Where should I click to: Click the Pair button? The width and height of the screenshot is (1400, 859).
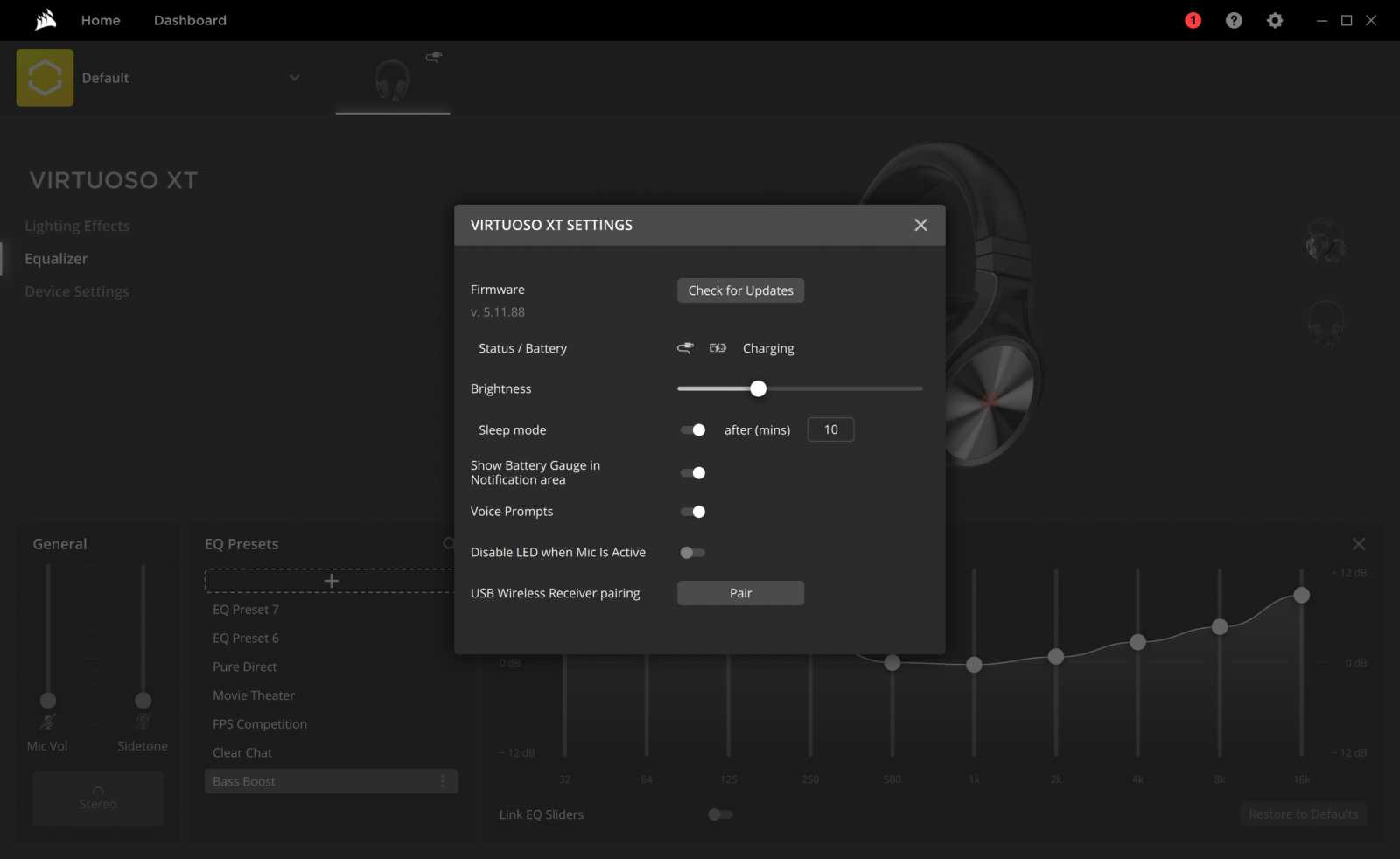point(740,593)
